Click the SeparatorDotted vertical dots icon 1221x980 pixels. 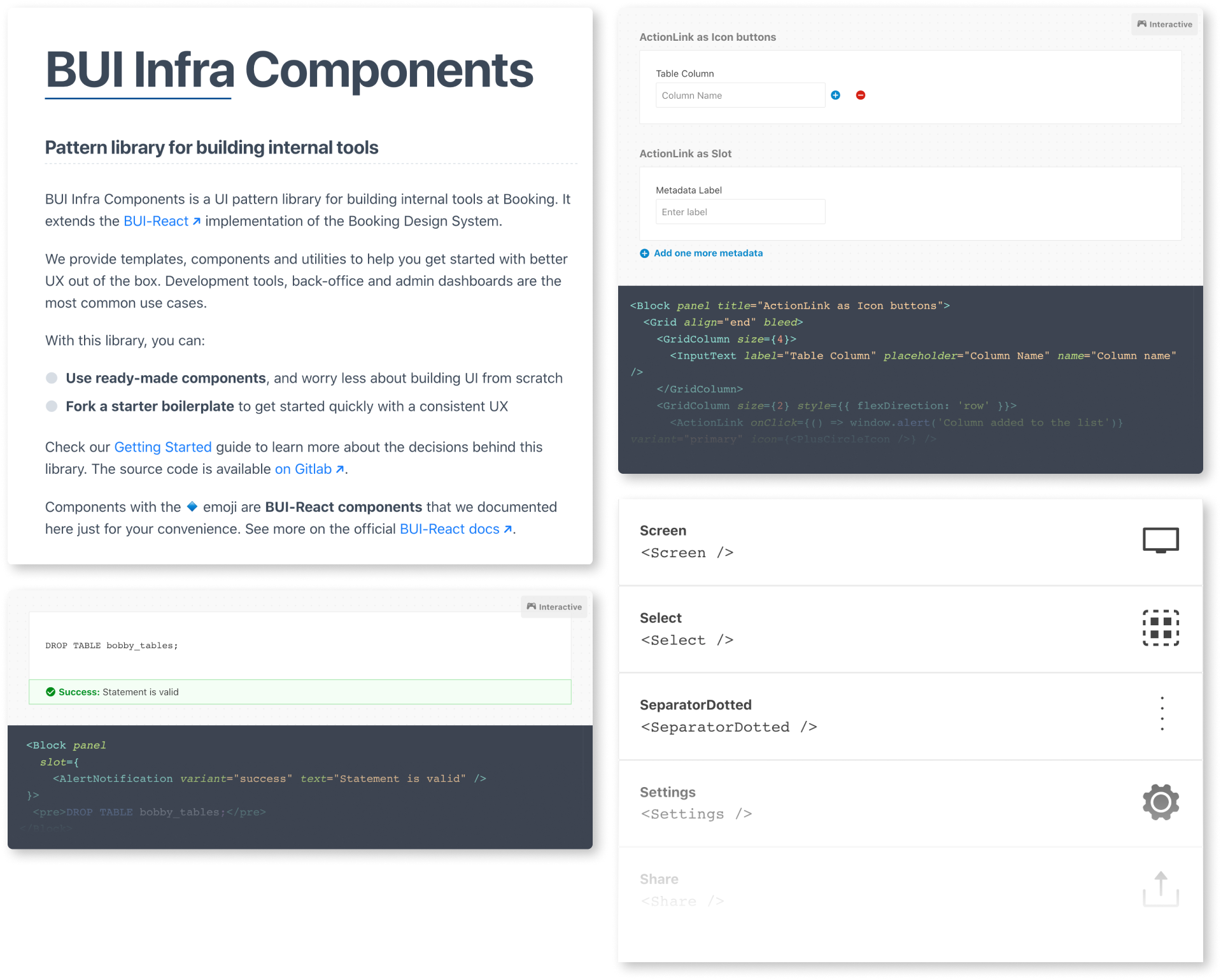pyautogui.click(x=1163, y=713)
